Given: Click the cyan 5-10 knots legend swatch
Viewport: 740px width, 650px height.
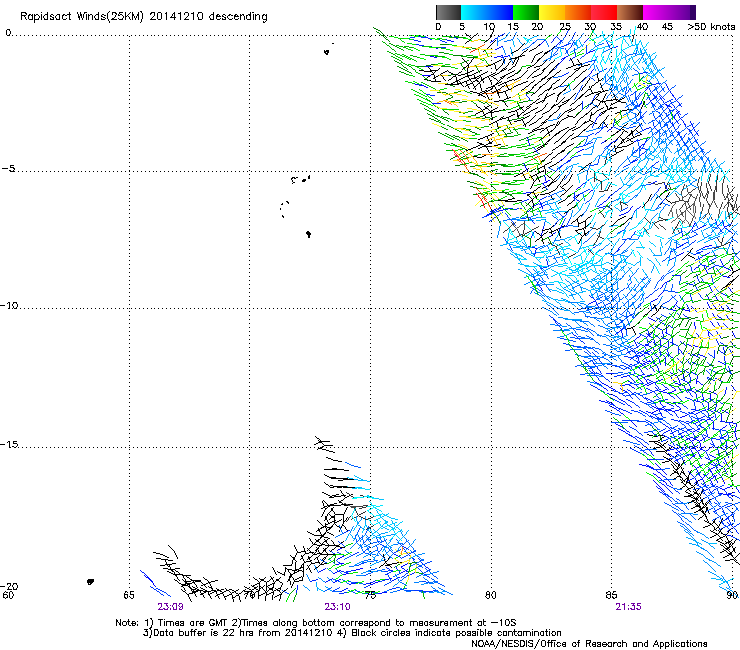Looking at the screenshot, I should tap(474, 12).
